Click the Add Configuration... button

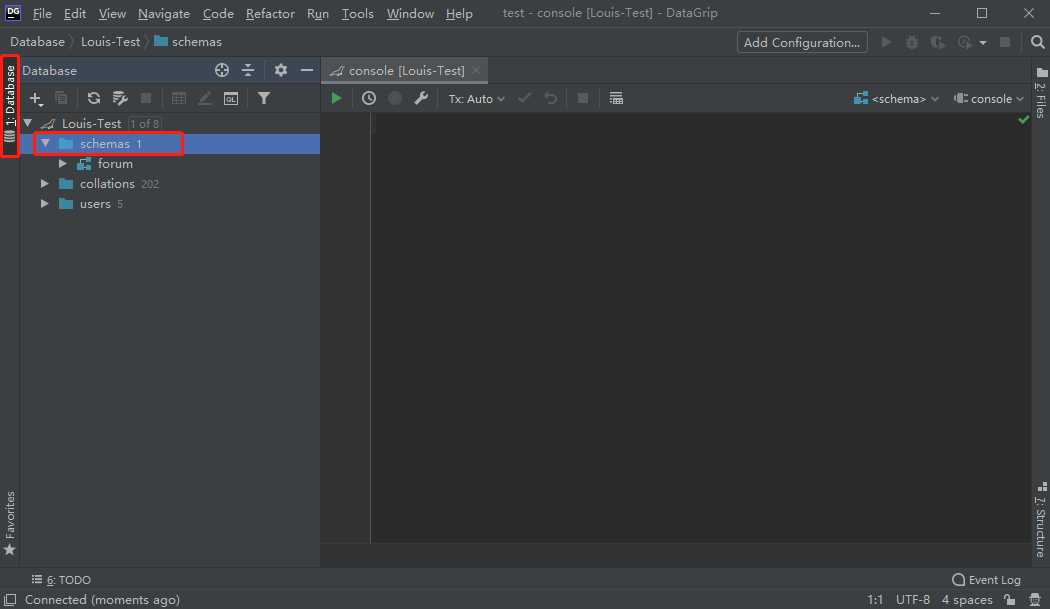pyautogui.click(x=802, y=42)
